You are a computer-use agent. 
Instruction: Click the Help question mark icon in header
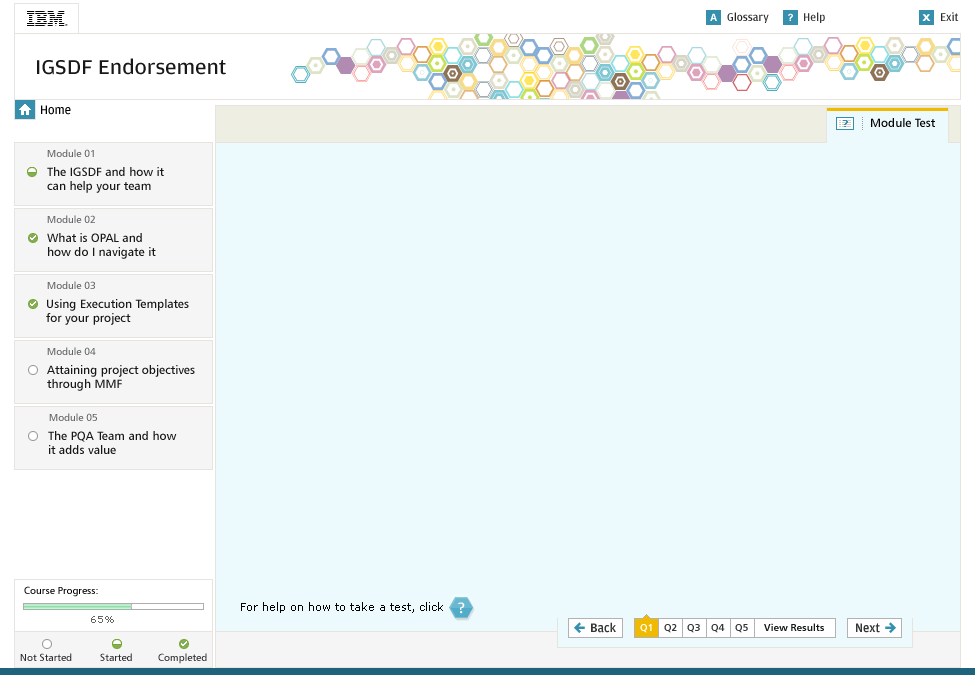point(790,17)
